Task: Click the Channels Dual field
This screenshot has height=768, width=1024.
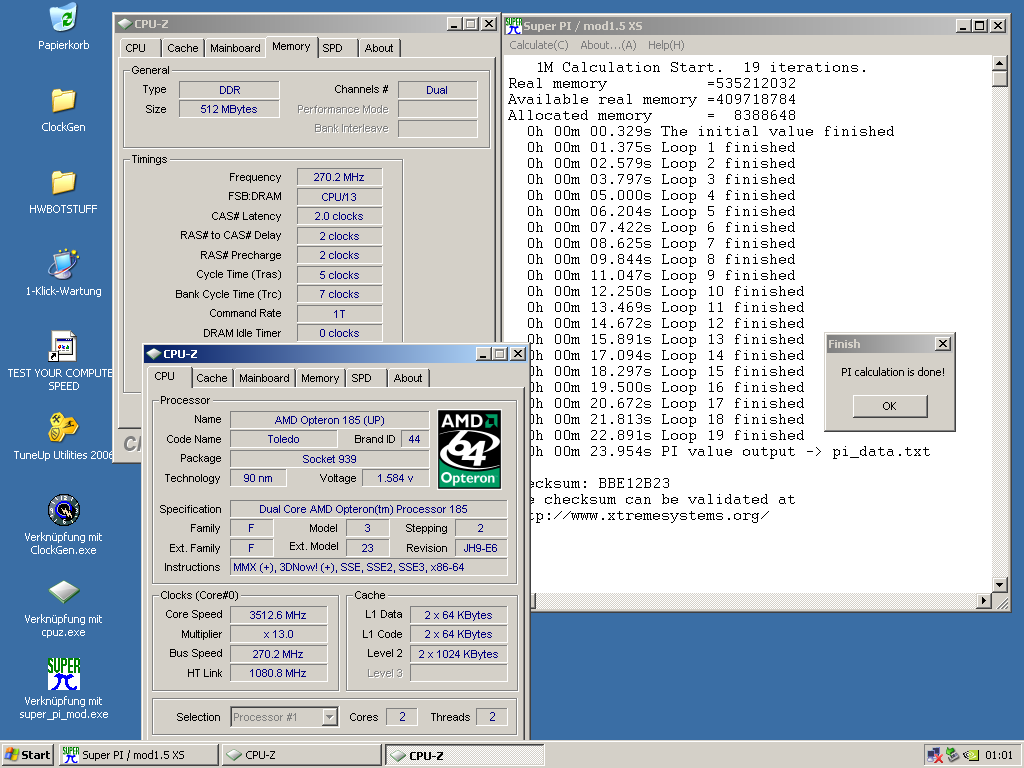Action: [x=437, y=90]
